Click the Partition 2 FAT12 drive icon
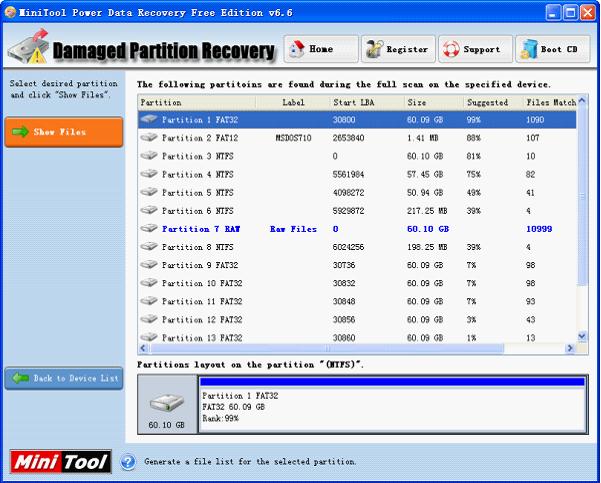The image size is (601, 483). [149, 137]
